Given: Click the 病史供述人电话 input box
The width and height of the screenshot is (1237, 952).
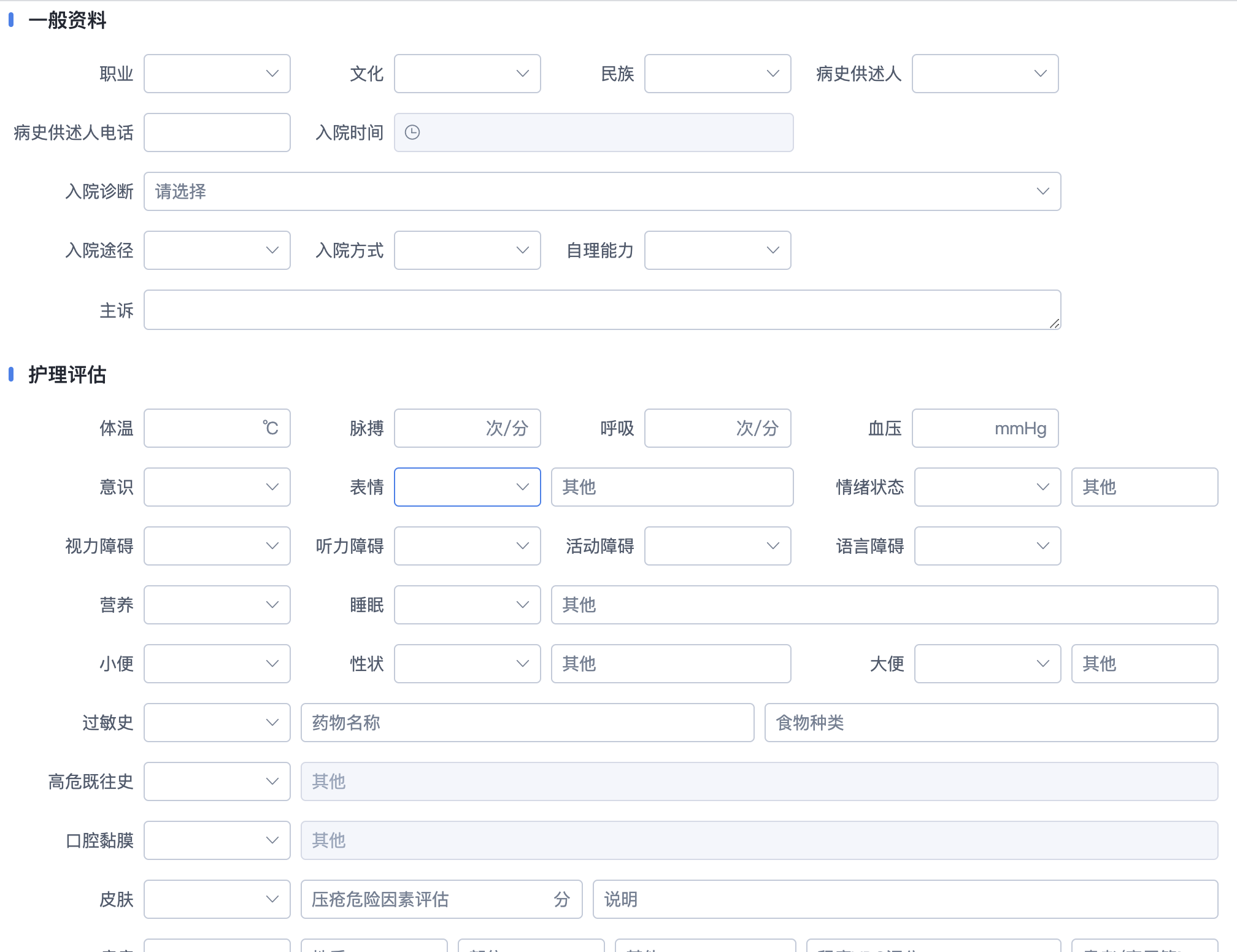Looking at the screenshot, I should [x=217, y=132].
